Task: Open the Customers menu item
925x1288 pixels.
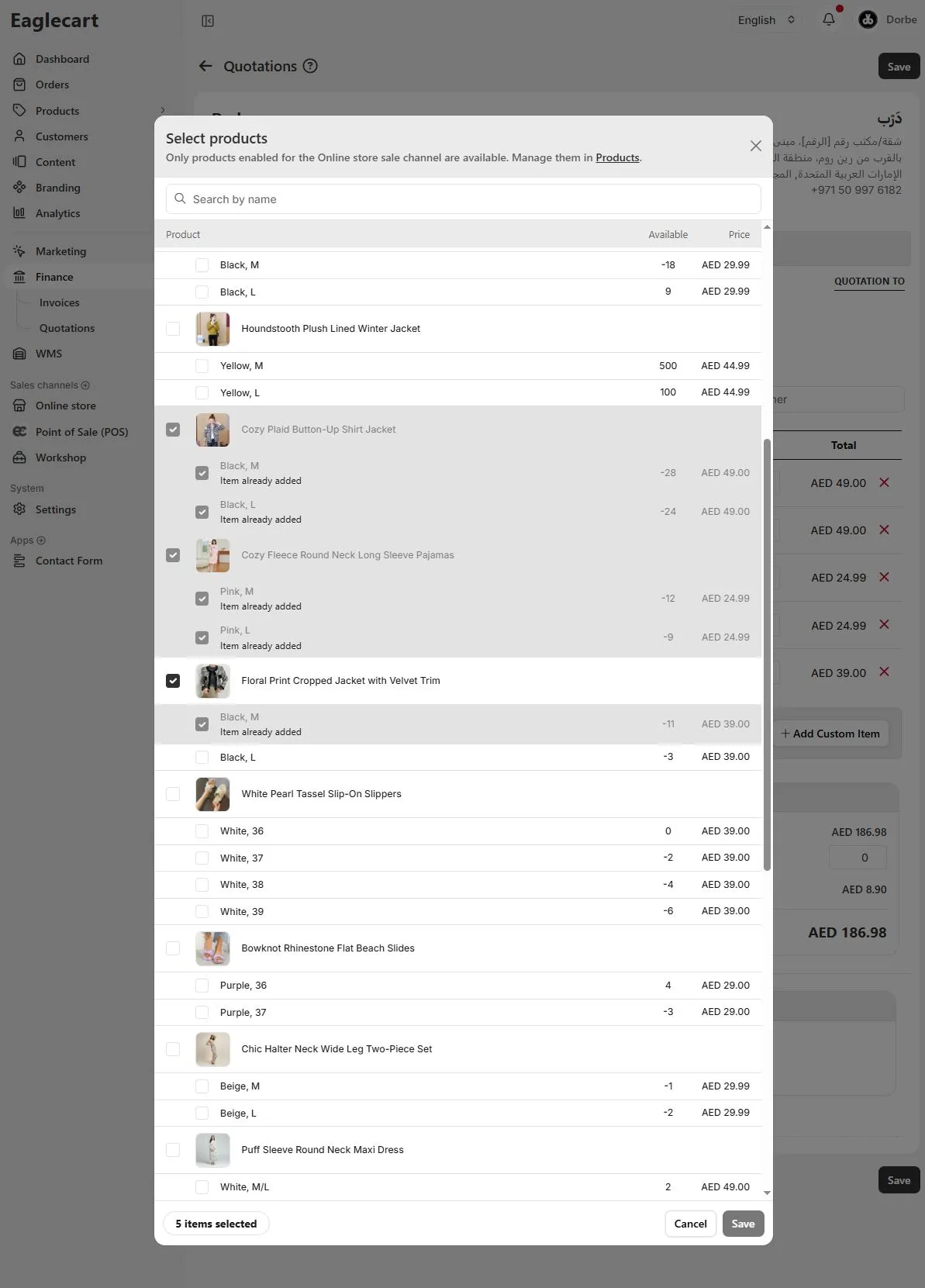Action: click(x=61, y=136)
